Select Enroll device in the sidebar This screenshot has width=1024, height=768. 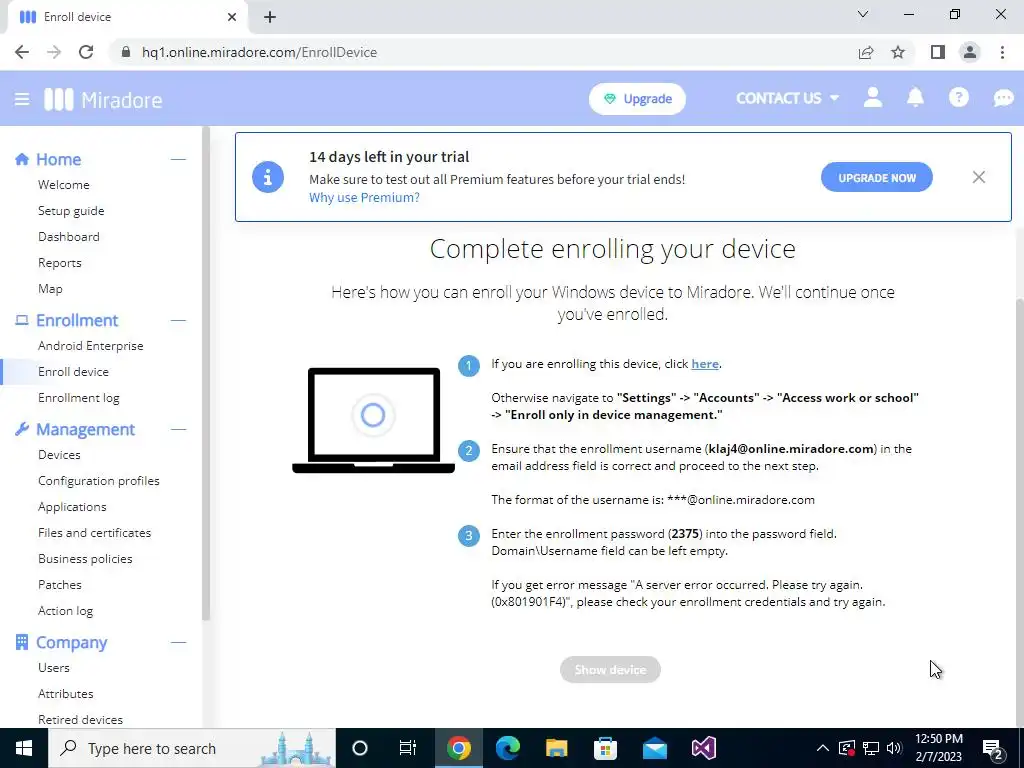click(x=73, y=372)
